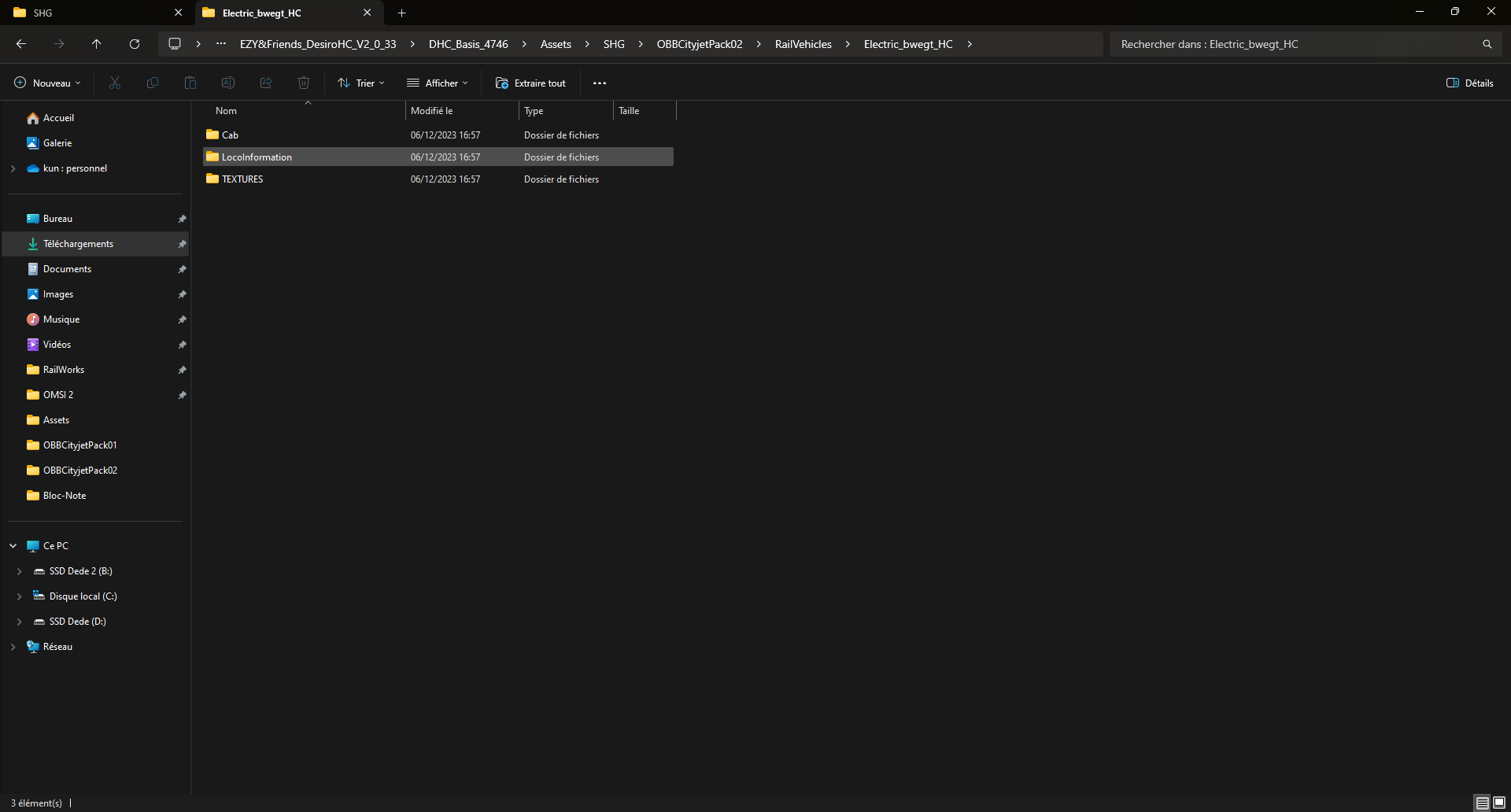This screenshot has width=1511, height=812.
Task: Go up one folder level
Action: coord(97,44)
